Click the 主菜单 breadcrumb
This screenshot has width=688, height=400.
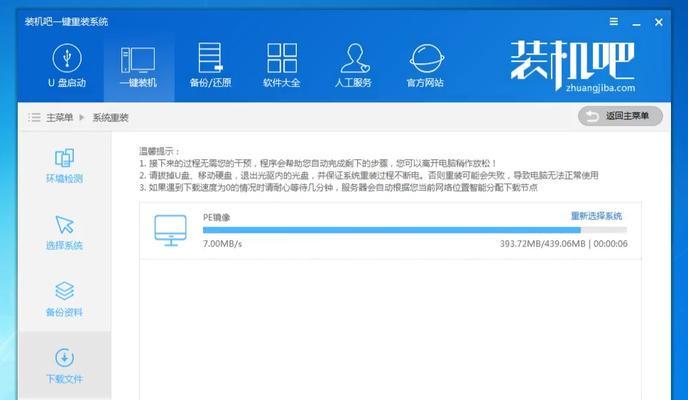tap(60, 117)
